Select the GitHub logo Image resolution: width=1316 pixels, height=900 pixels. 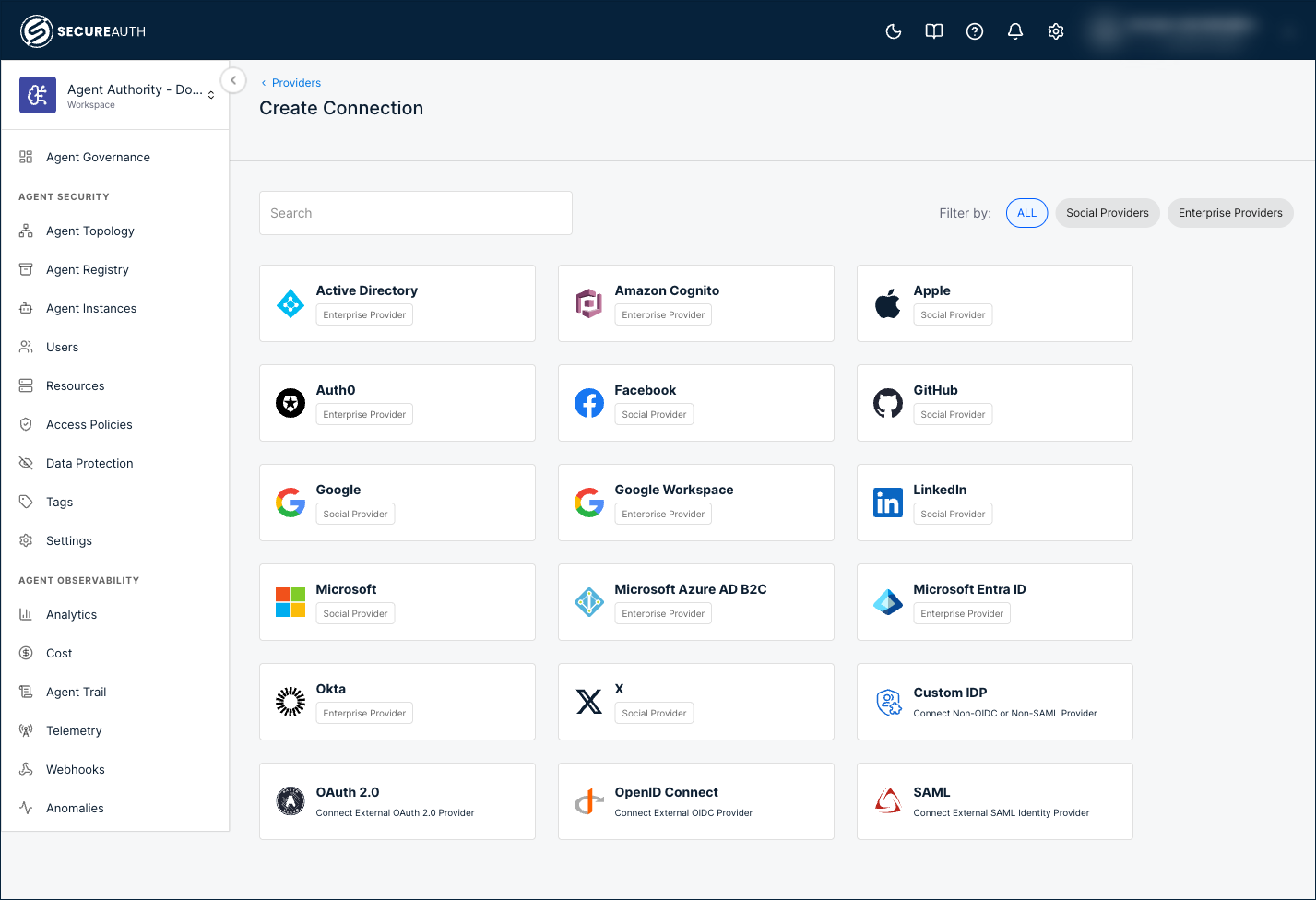pyautogui.click(x=888, y=403)
